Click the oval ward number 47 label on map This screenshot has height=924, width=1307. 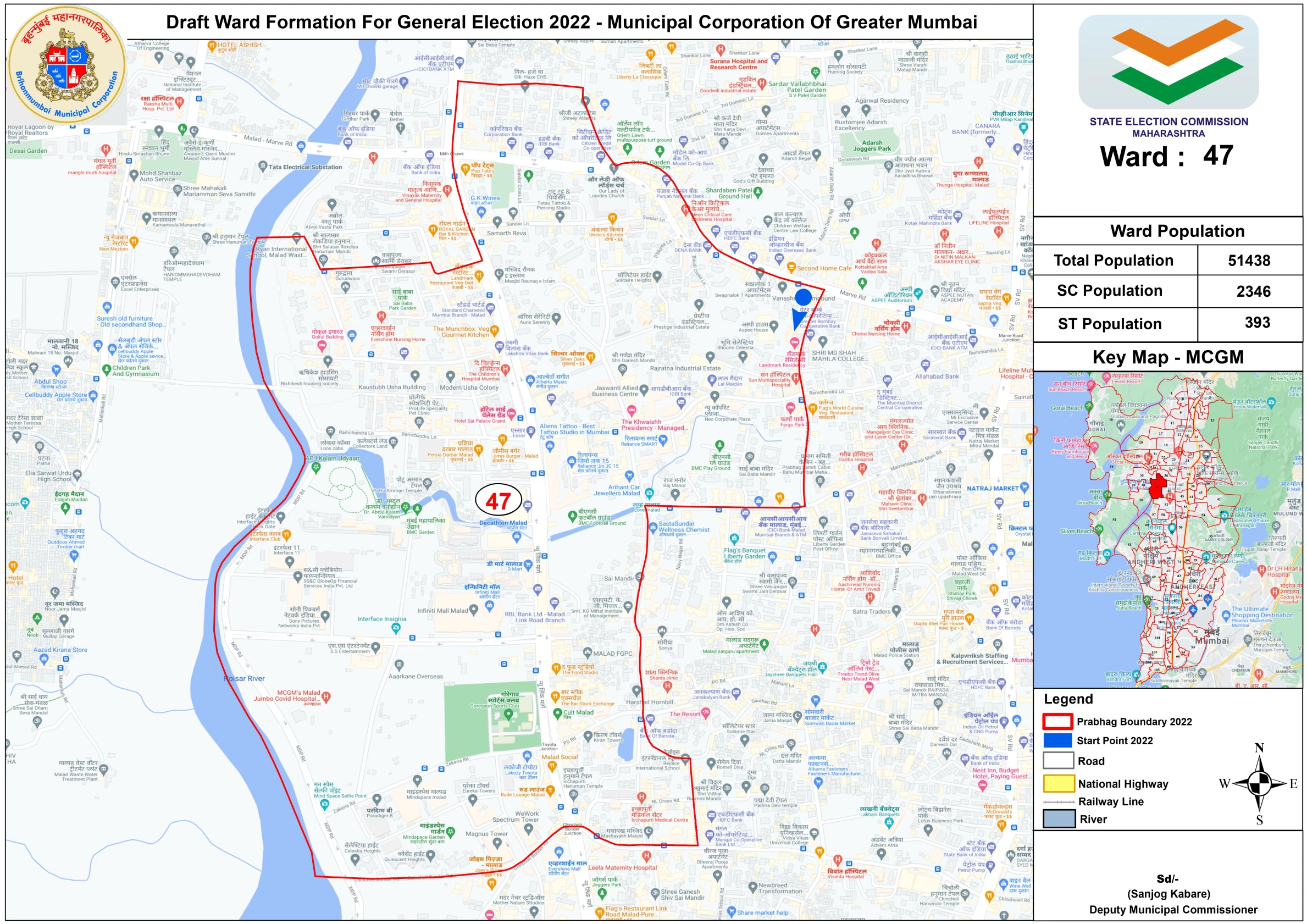498,500
